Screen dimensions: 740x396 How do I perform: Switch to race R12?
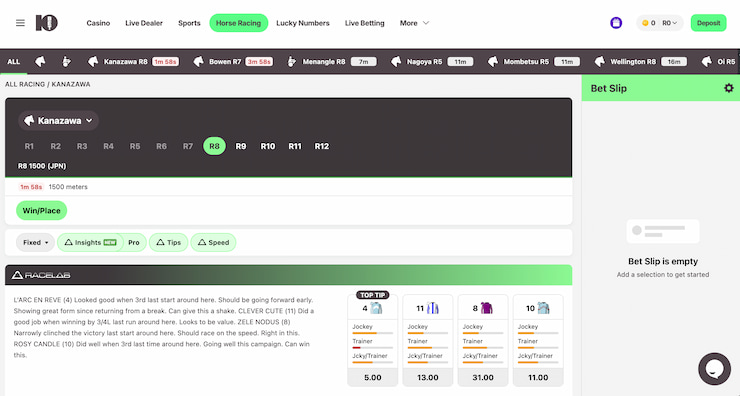point(322,146)
